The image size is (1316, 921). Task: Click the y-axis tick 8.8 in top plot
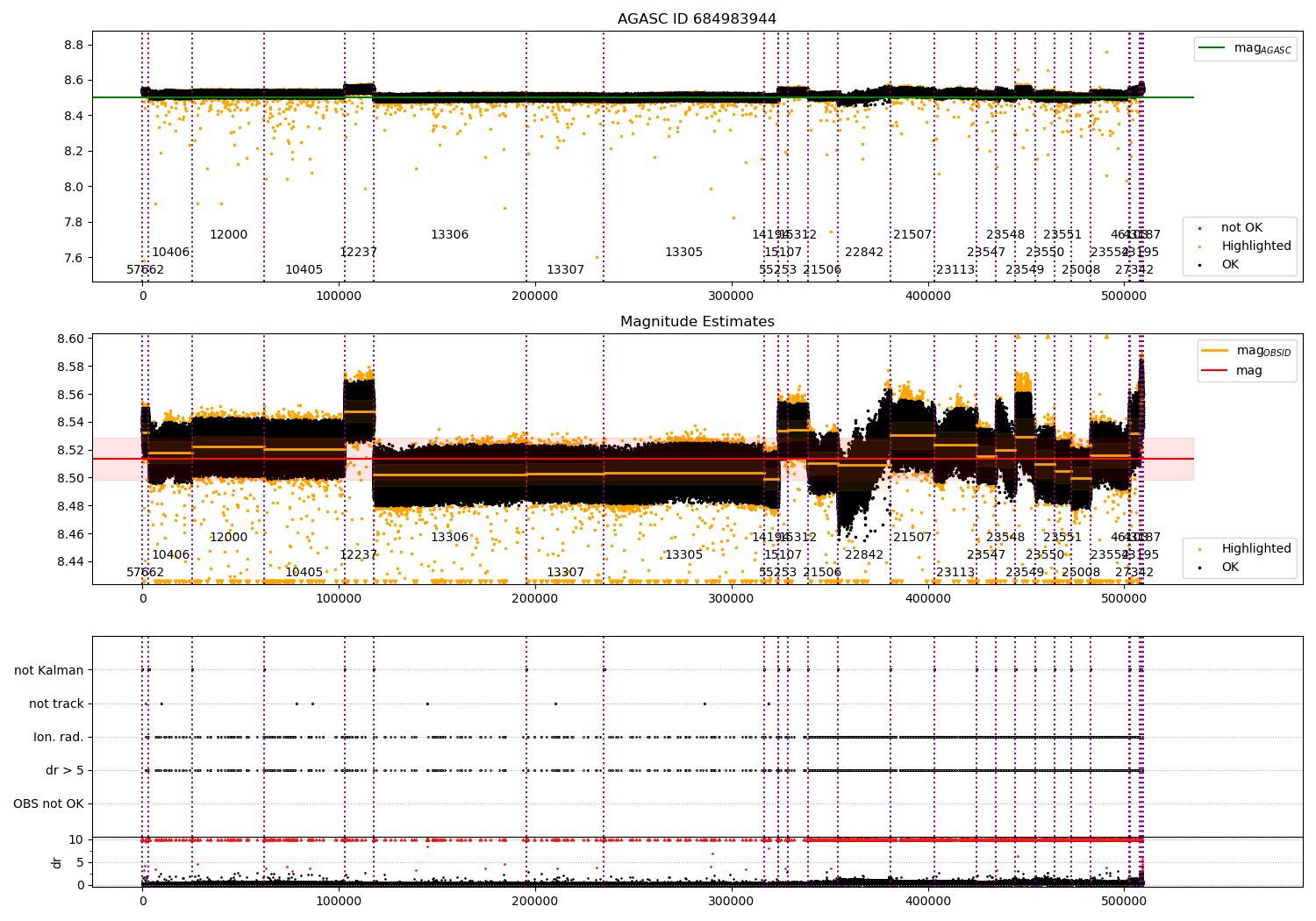(x=74, y=46)
